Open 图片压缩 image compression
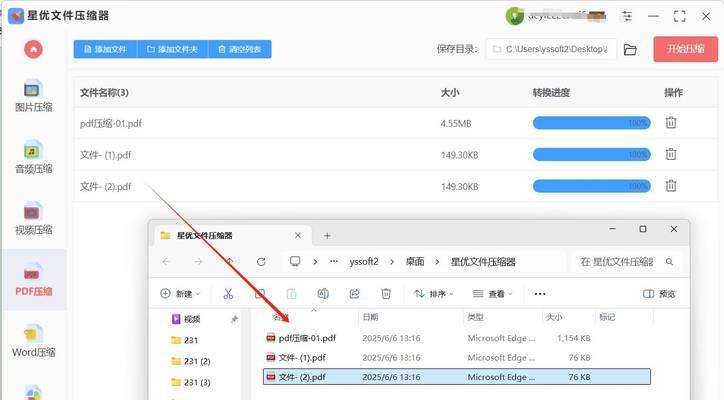 (x=33, y=97)
